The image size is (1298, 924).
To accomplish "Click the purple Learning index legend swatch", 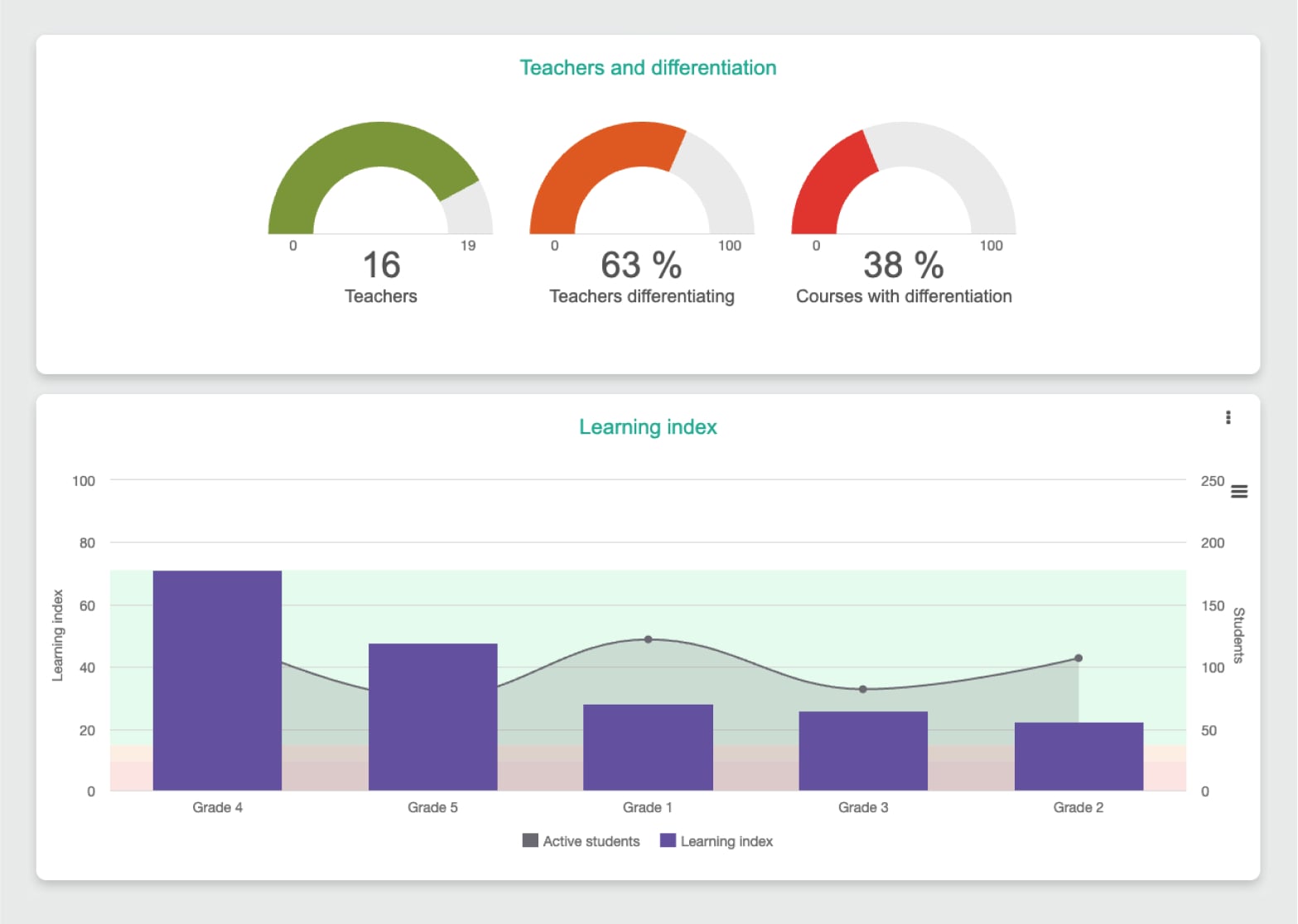I will point(668,840).
